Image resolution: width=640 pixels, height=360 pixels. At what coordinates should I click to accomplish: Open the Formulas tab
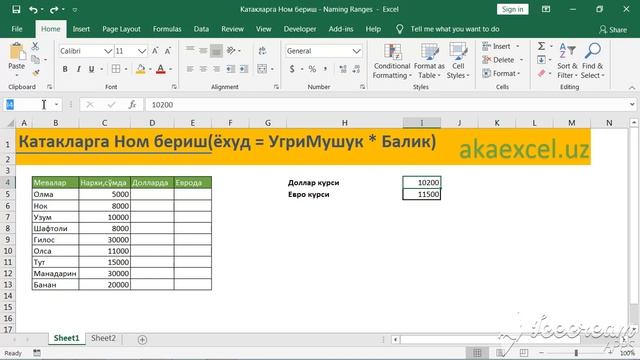pyautogui.click(x=167, y=29)
